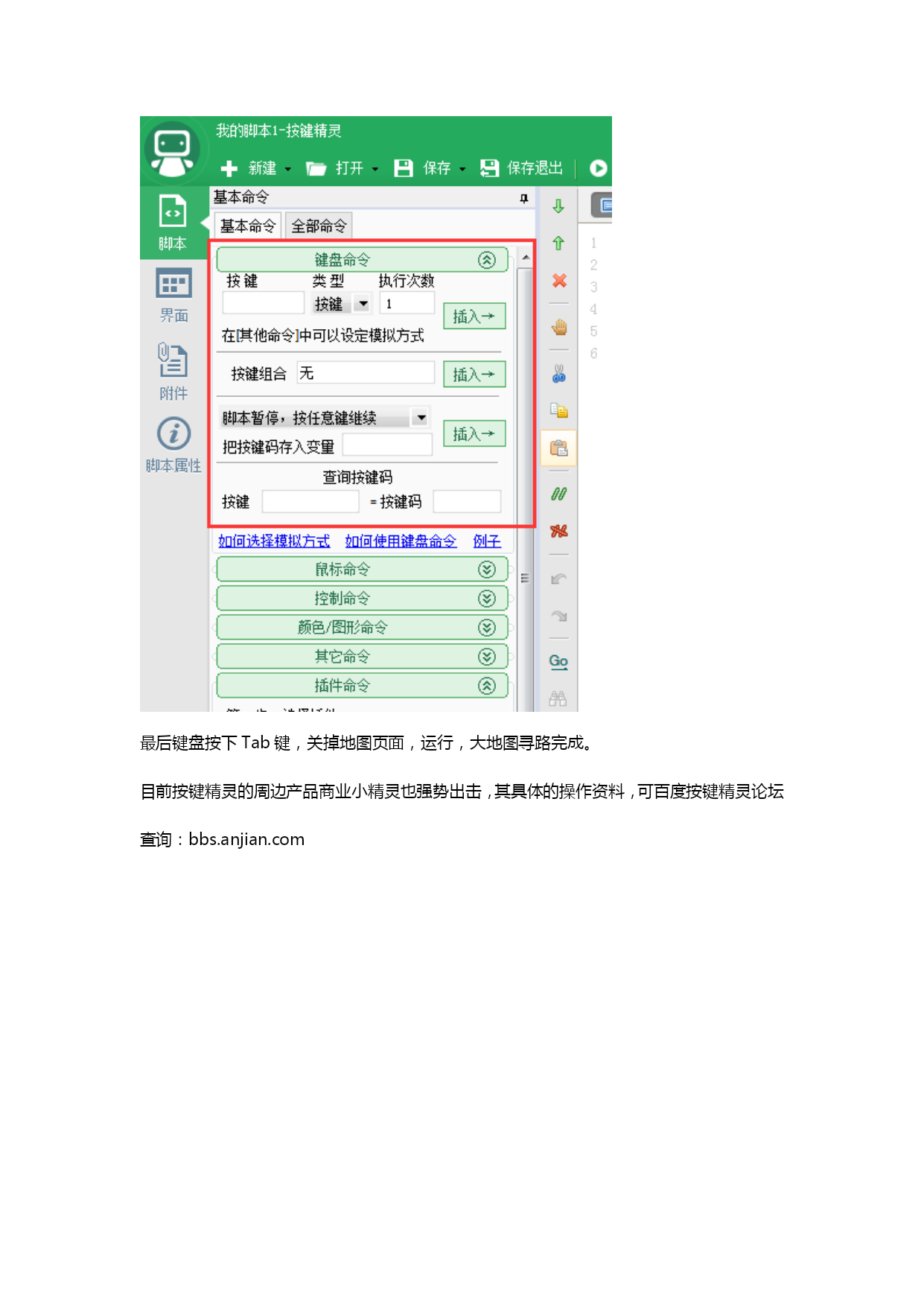Open the 脚本属性 info sidebar icon

[x=173, y=445]
